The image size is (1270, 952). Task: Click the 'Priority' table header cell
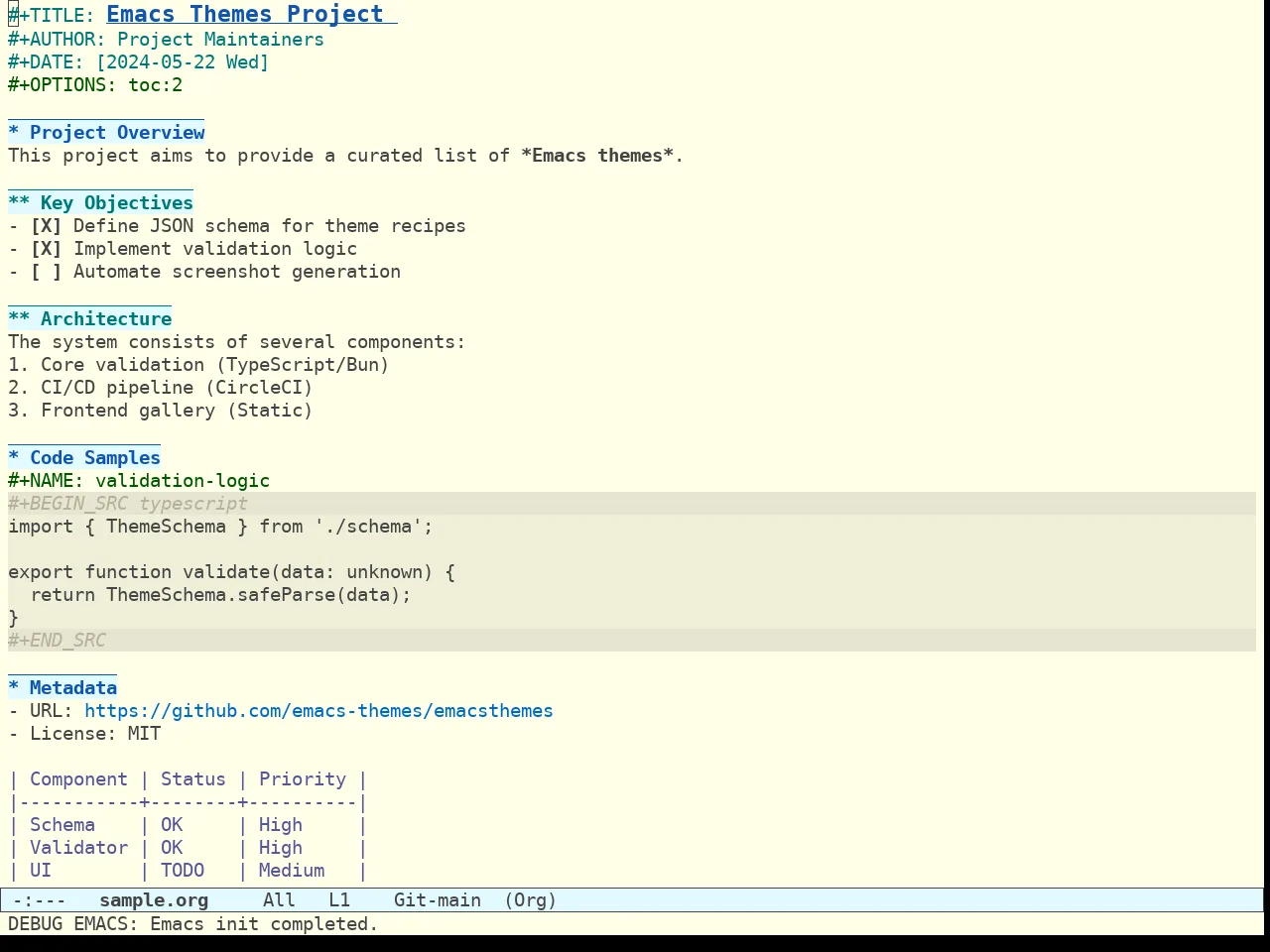[303, 779]
